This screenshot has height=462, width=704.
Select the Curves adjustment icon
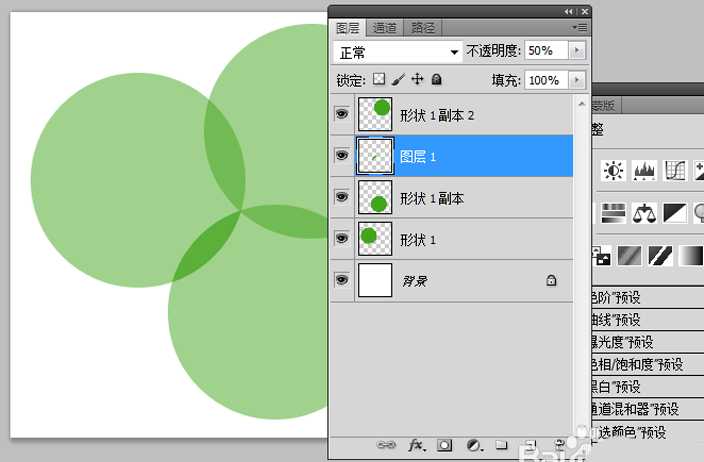tap(675, 171)
